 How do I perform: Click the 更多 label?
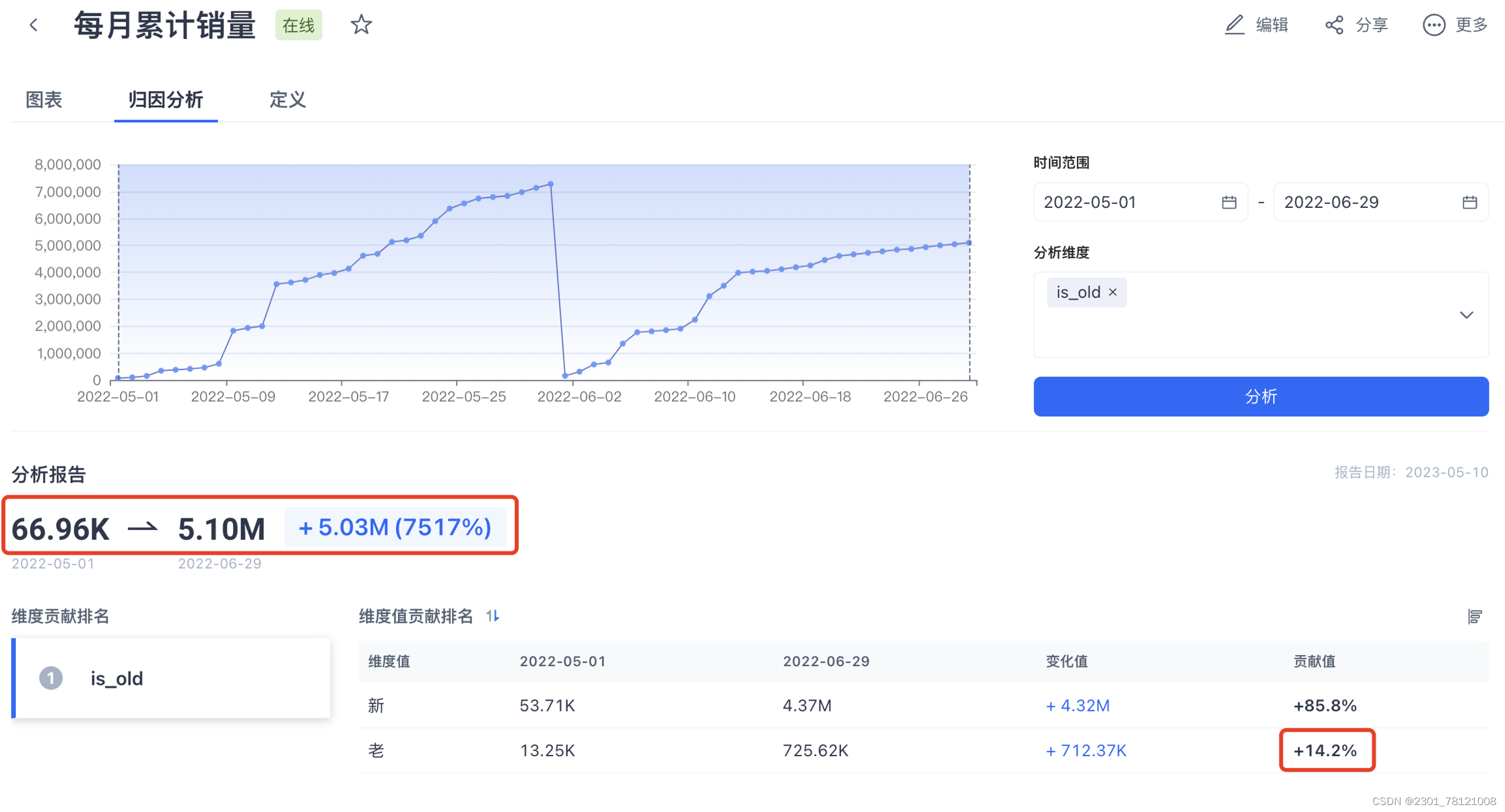coord(1471,25)
